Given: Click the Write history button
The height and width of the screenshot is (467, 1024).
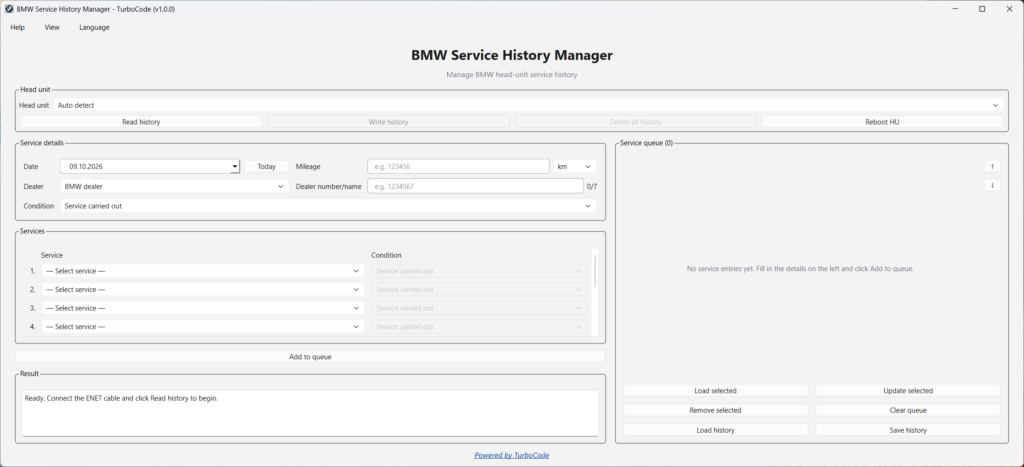Looking at the screenshot, I should coord(388,121).
